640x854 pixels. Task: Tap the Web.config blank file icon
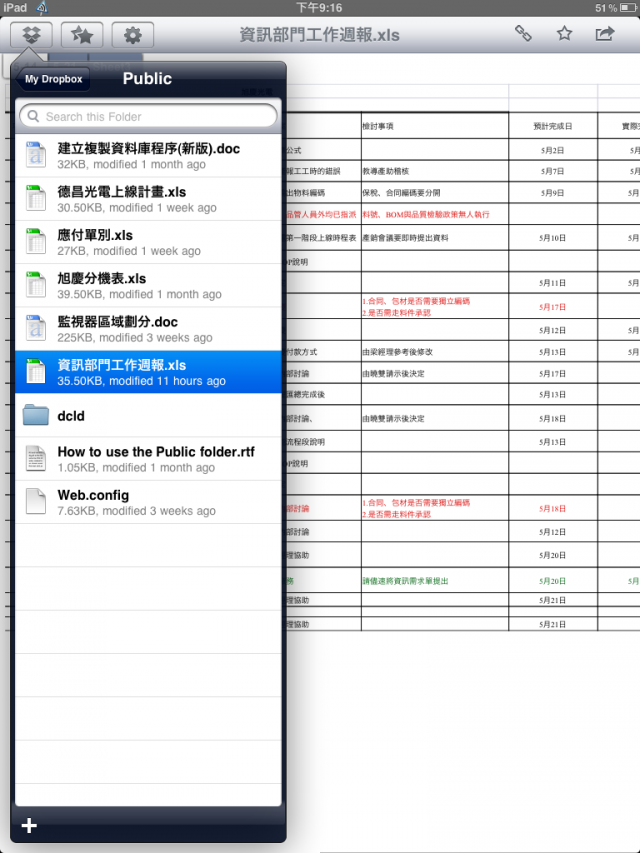click(36, 501)
